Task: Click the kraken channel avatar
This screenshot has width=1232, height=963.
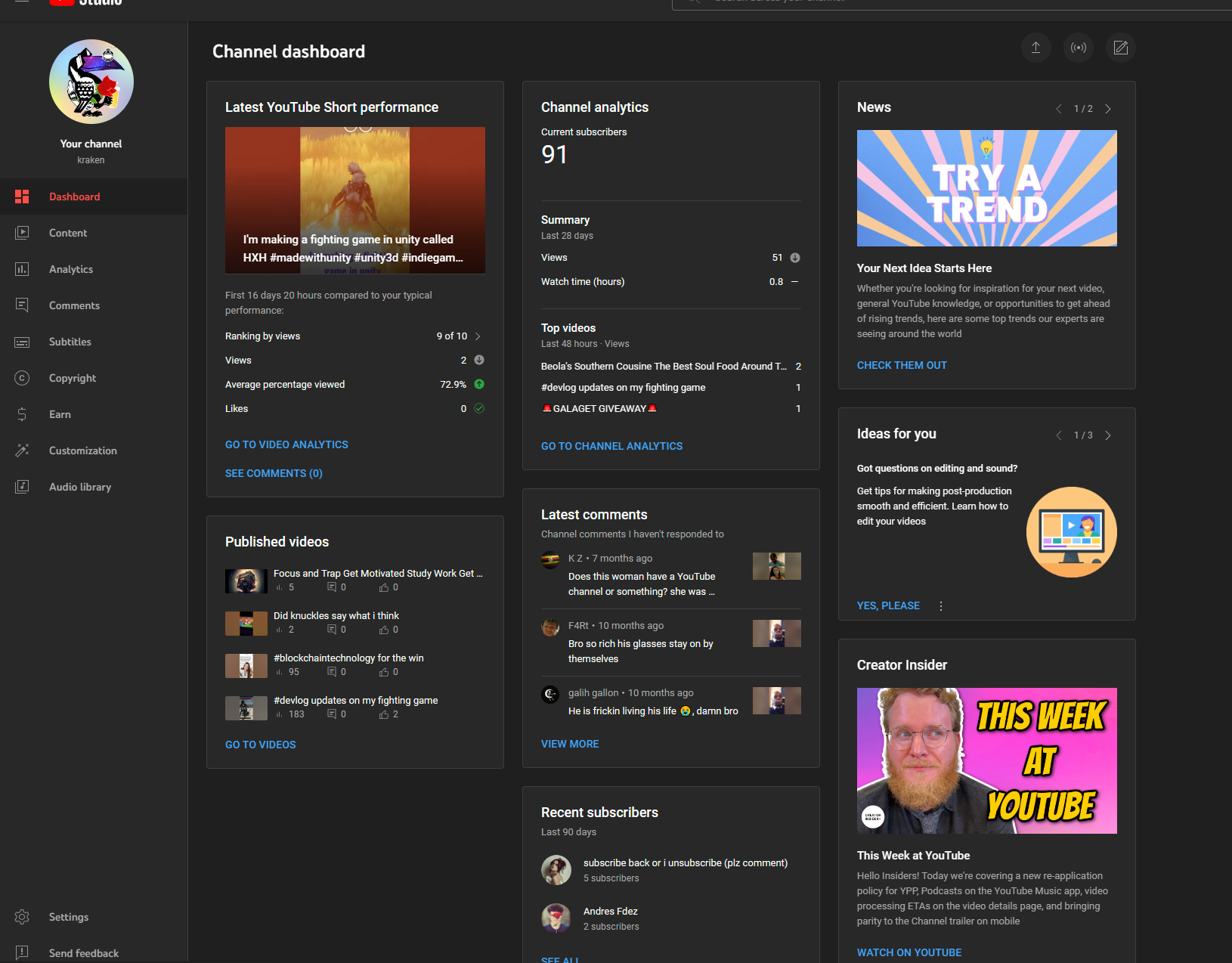Action: point(91,82)
